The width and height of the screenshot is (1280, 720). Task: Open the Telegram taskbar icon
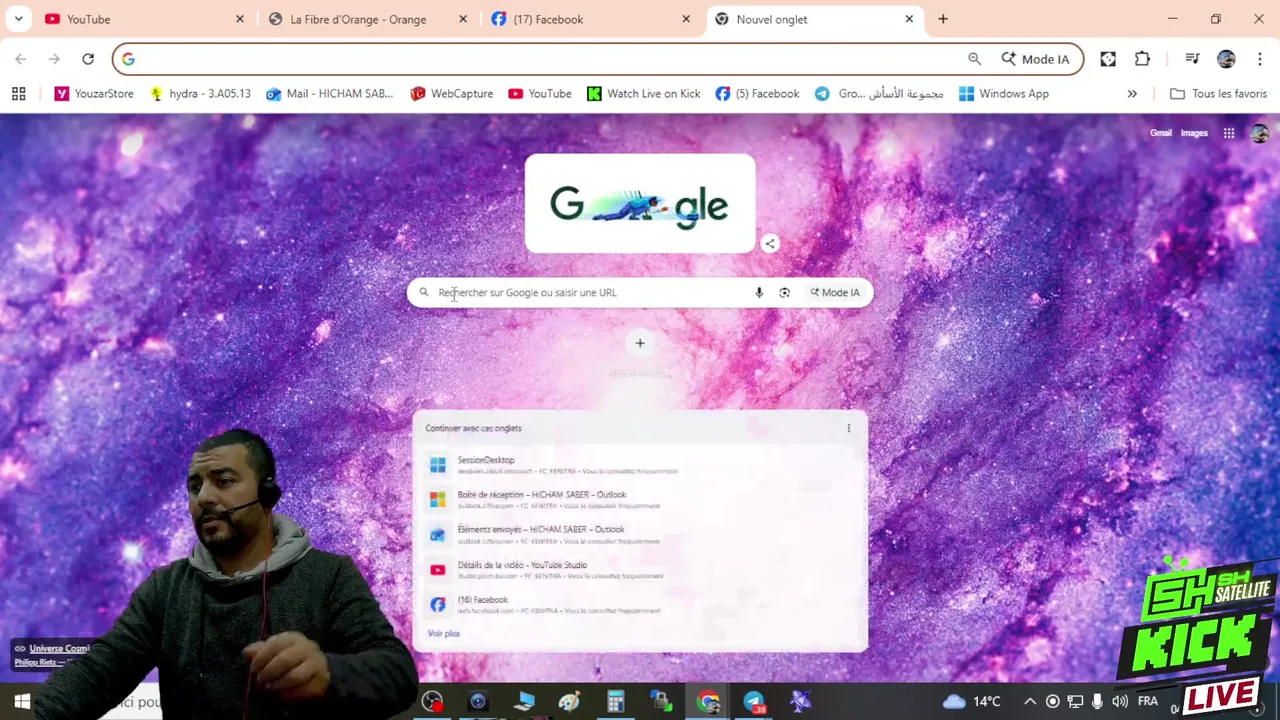[x=754, y=702]
